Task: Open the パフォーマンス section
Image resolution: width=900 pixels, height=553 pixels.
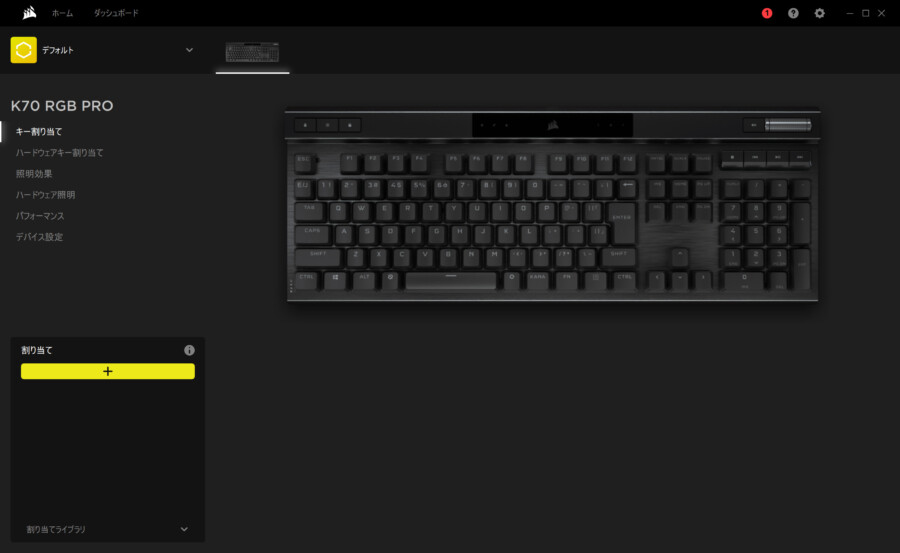Action: pos(40,216)
